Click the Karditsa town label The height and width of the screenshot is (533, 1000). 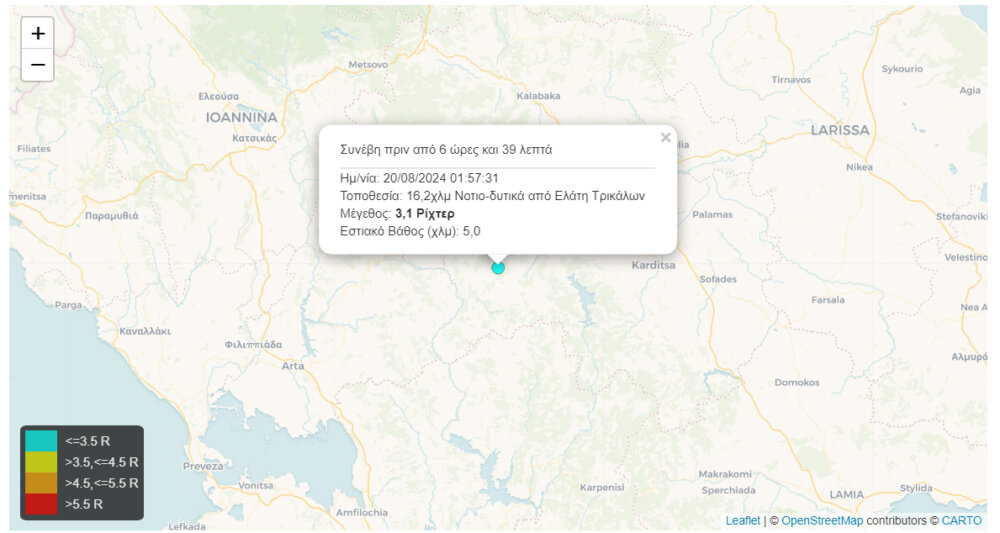coord(655,266)
